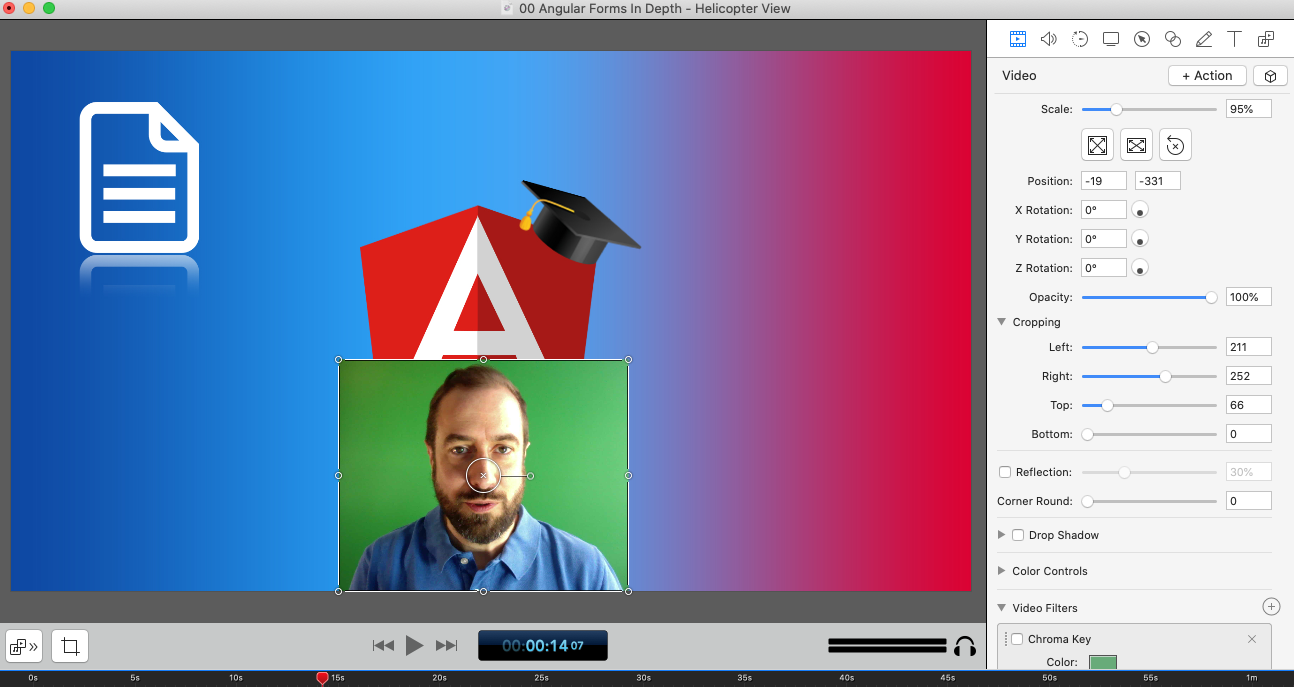Click the 3D cube presets button
This screenshot has height=687, width=1294.
pyautogui.click(x=1269, y=76)
